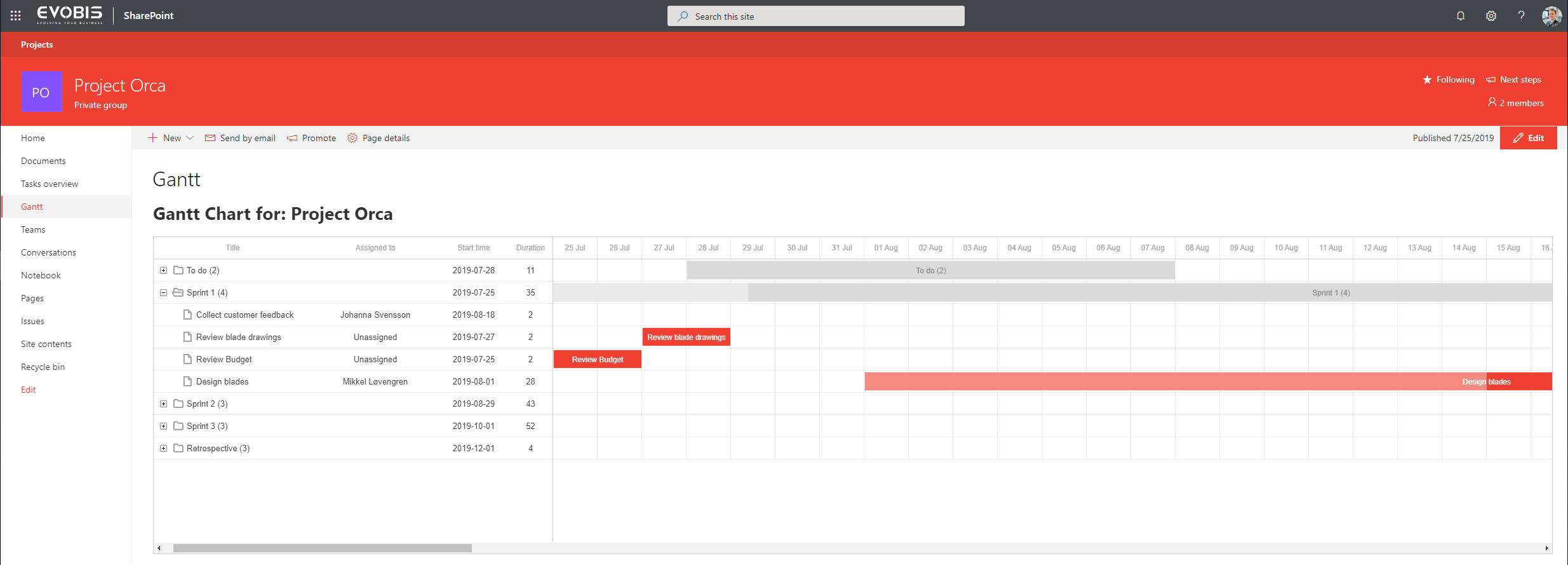The width and height of the screenshot is (1568, 565).
Task: Open the user profile picture
Action: [1551, 16]
